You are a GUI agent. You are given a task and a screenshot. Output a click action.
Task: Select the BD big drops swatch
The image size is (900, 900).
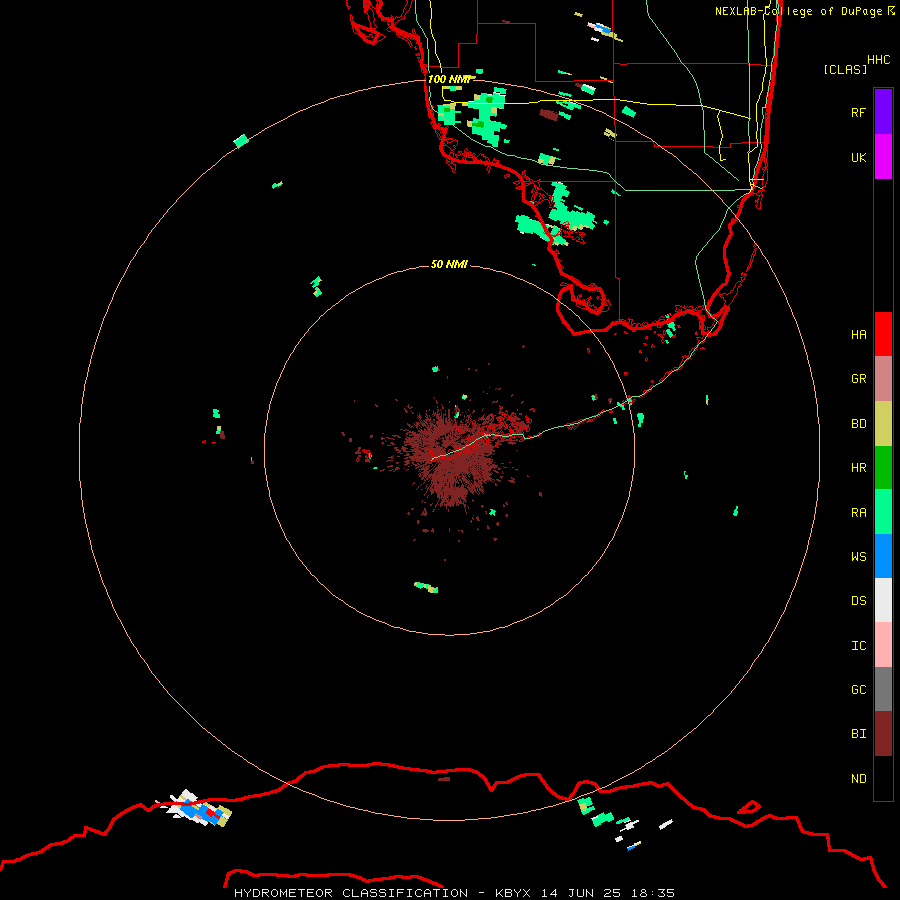point(883,424)
